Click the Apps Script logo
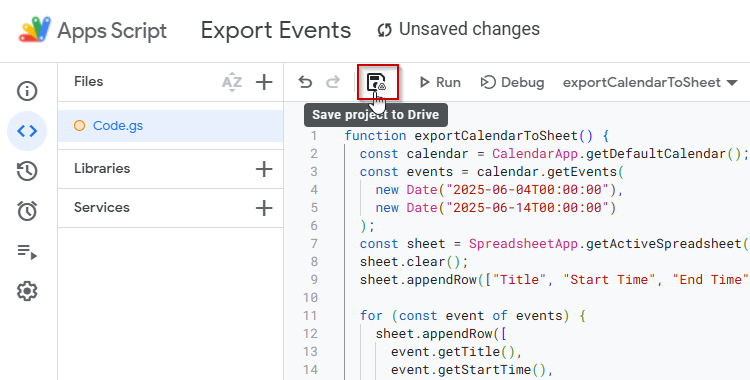This screenshot has height=380, width=750. [x=34, y=30]
